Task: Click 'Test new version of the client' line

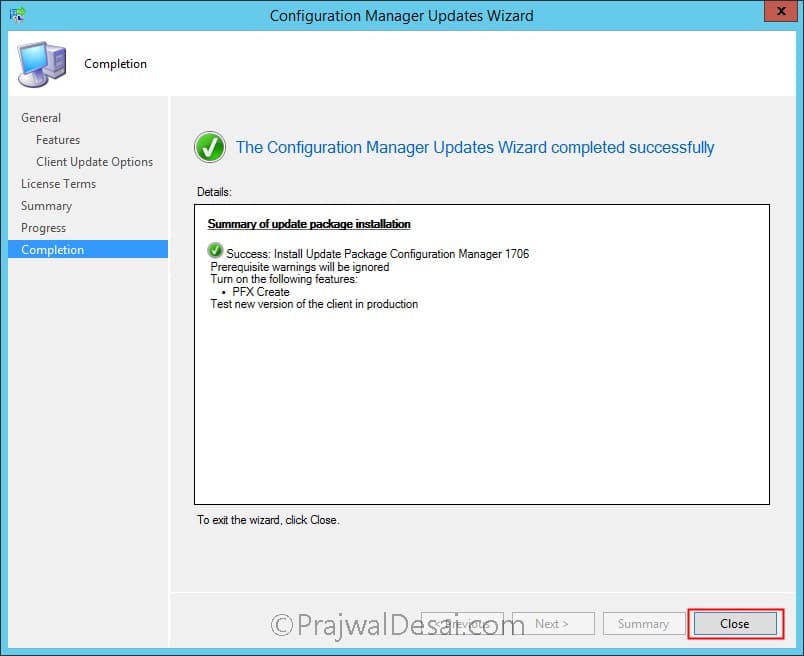Action: (314, 304)
